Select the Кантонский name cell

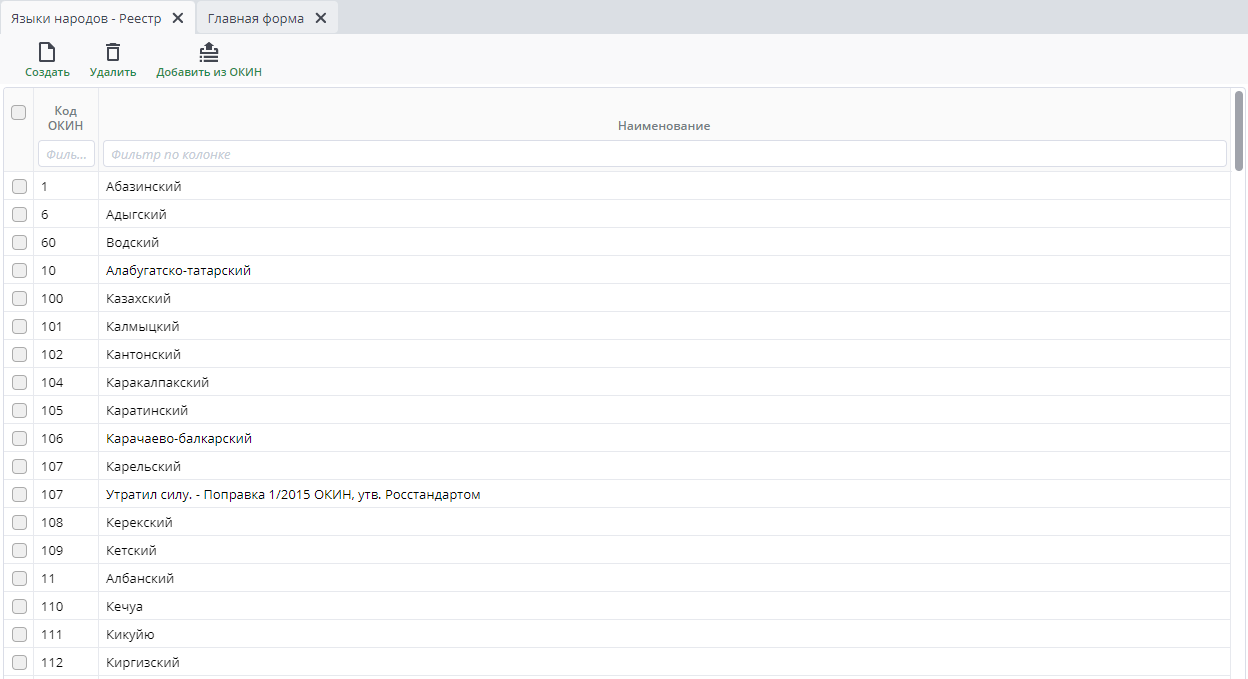(x=664, y=354)
